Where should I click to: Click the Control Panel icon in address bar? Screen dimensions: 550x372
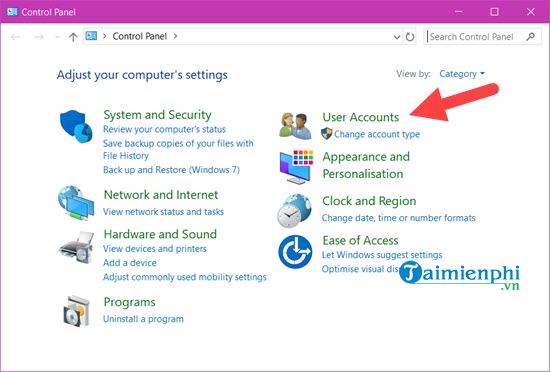tap(91, 36)
